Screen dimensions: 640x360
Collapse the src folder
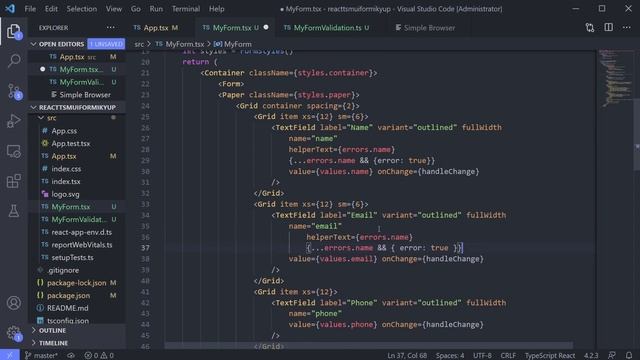(77, 118)
